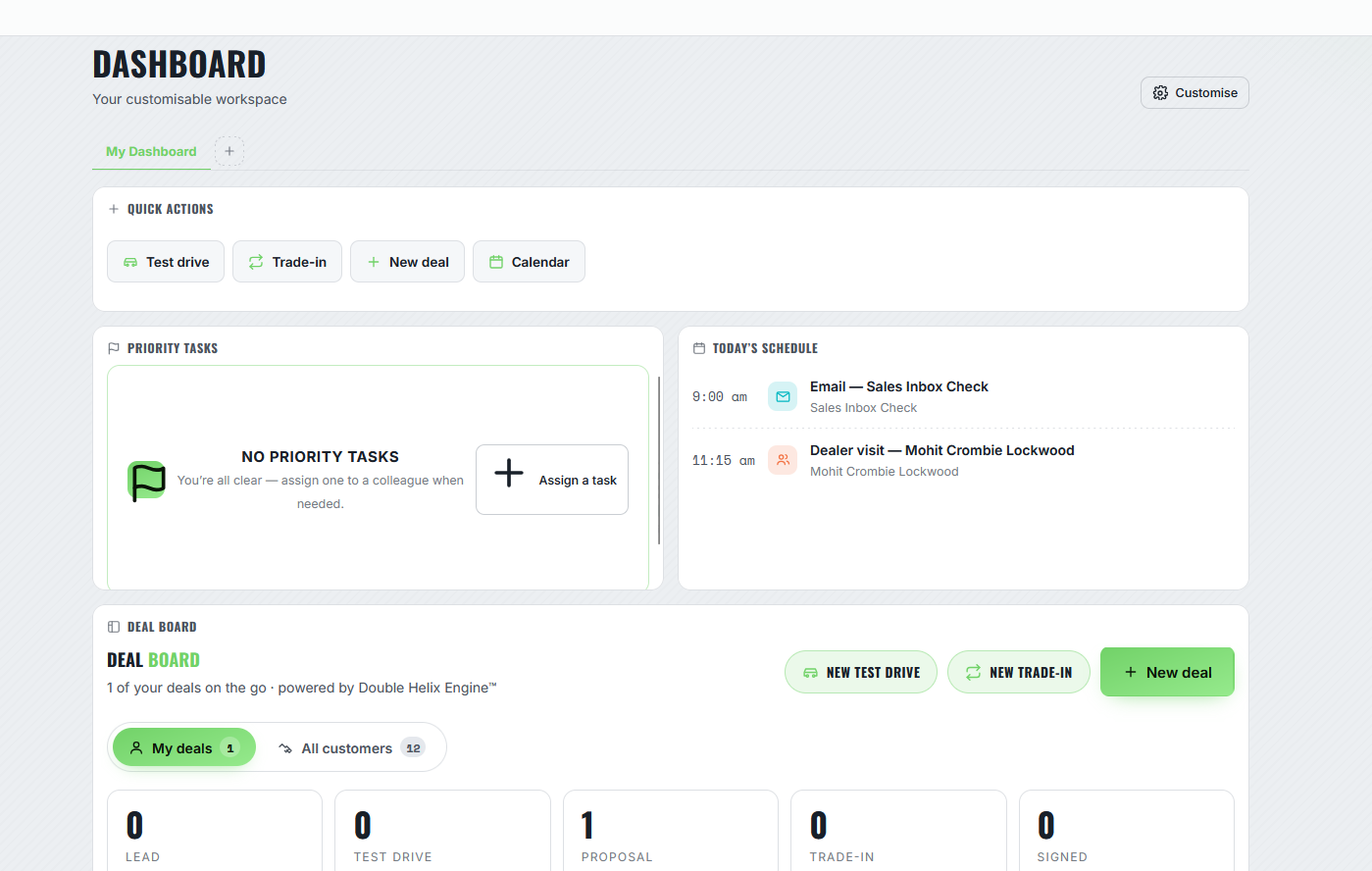Click the calendar icon on Calendar button
The width and height of the screenshot is (1372, 871).
pos(496,262)
